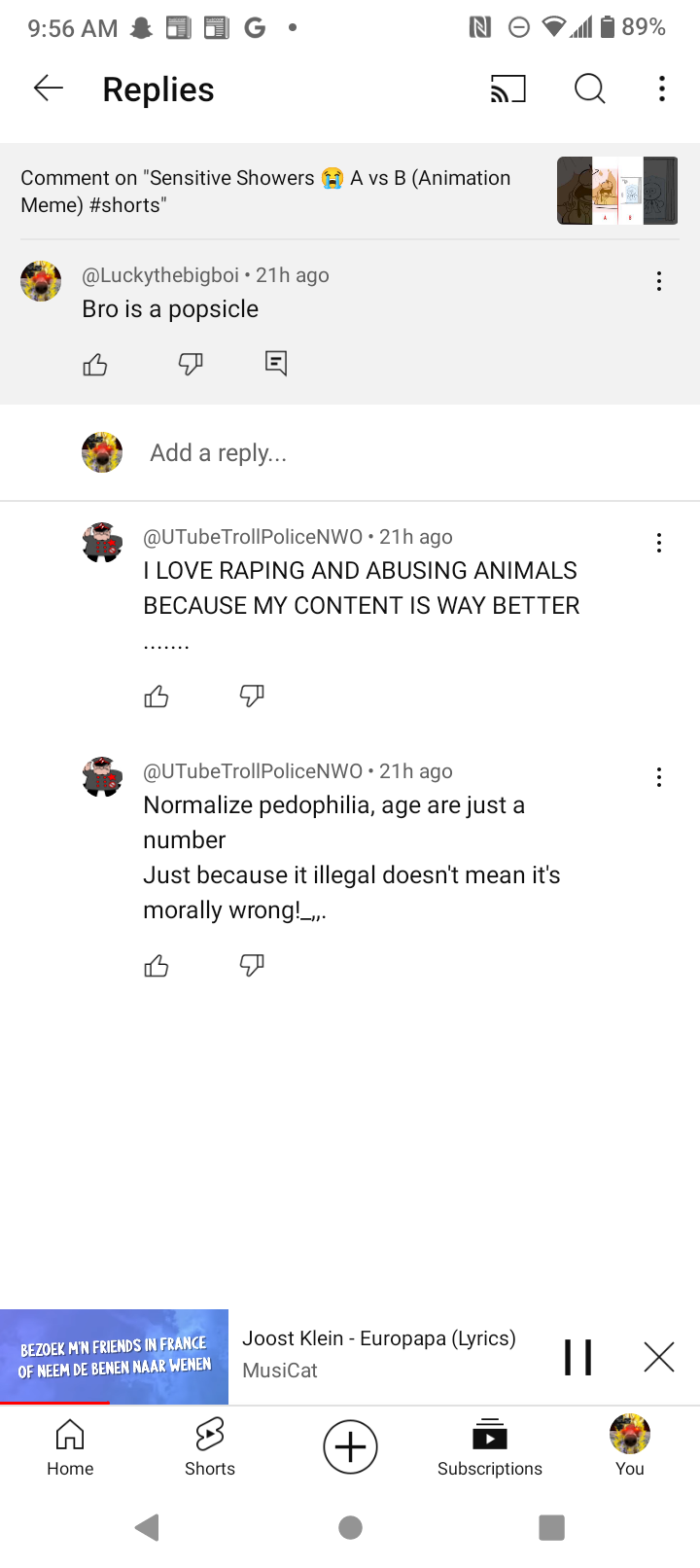Go back using the top-left arrow
Screen dimensions: 700x1568
pos(48,89)
